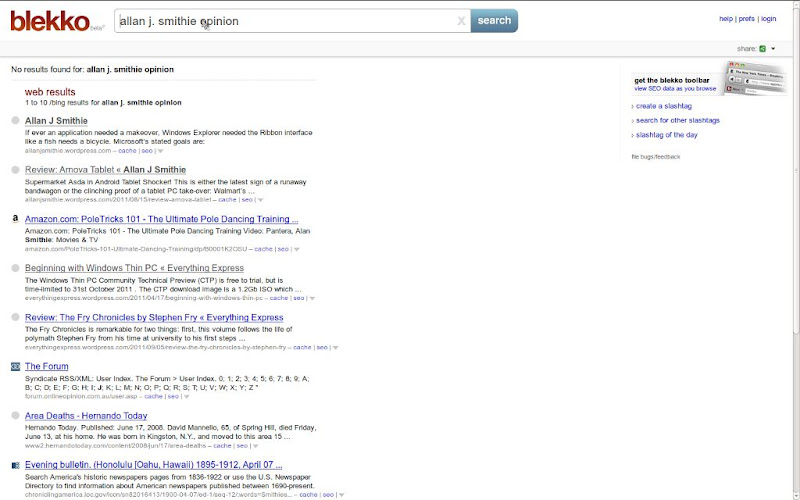Open the help link
800x500 pixels.
726,19
